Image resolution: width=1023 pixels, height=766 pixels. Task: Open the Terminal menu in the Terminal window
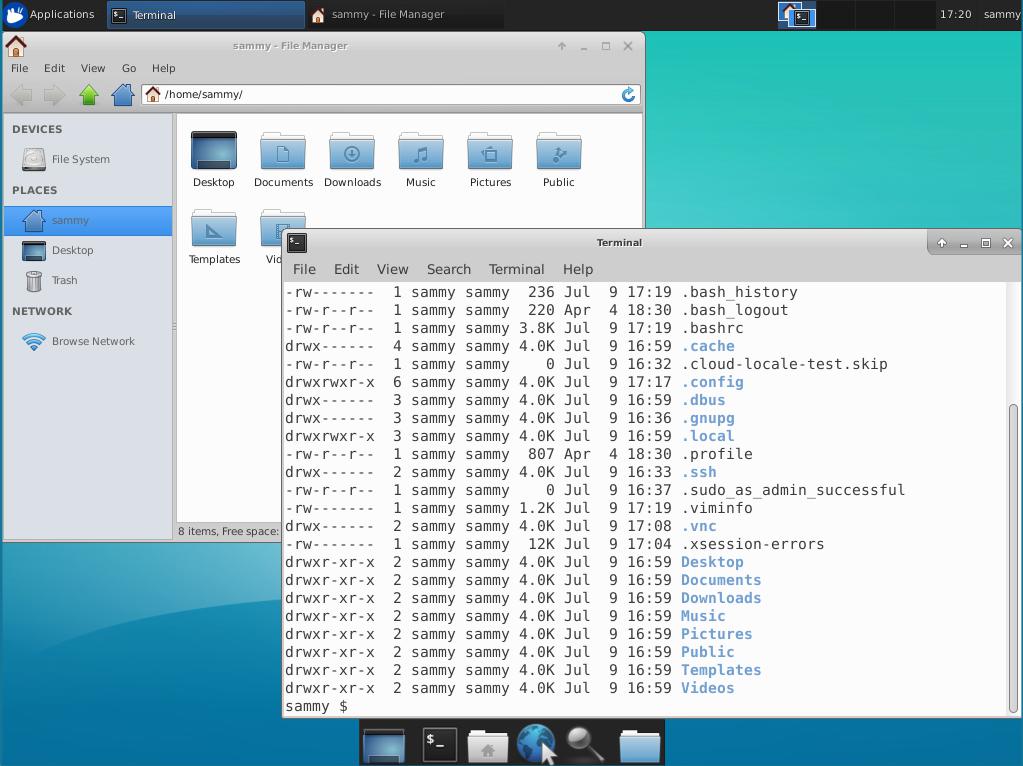tap(516, 269)
